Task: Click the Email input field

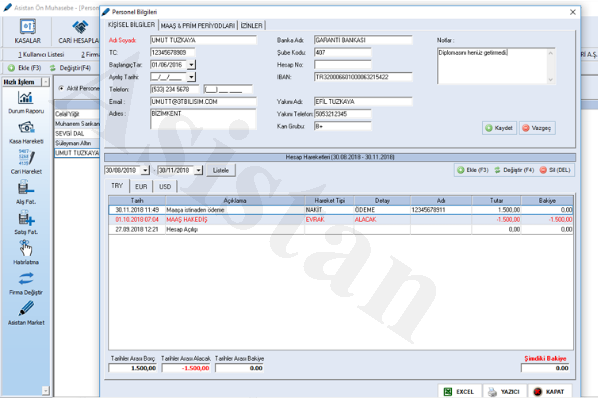Action: coord(203,101)
